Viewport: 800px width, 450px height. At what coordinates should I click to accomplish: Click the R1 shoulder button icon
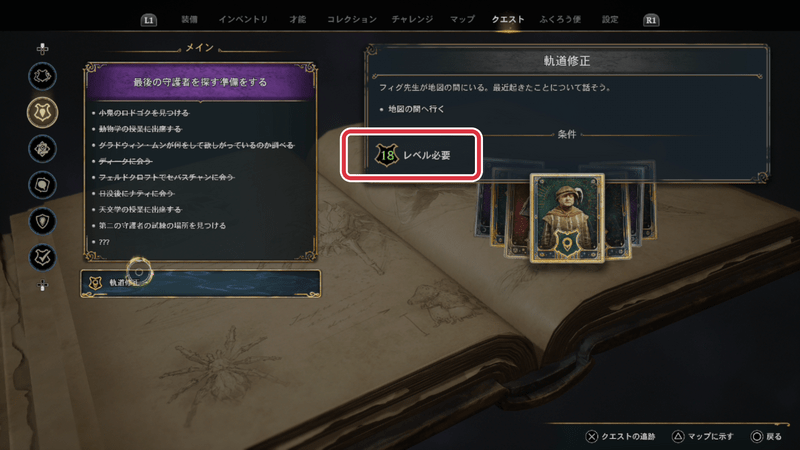click(x=651, y=20)
